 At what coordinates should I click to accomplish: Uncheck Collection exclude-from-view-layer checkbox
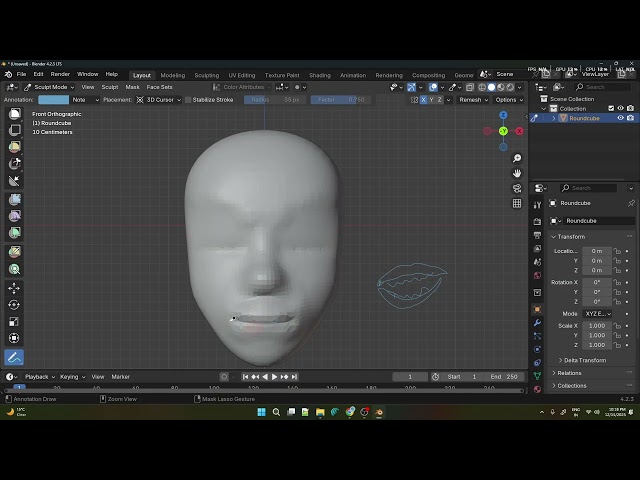coord(611,108)
